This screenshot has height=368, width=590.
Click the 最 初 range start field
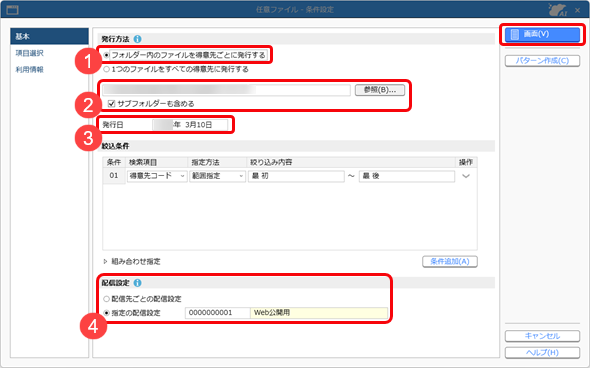(x=296, y=176)
